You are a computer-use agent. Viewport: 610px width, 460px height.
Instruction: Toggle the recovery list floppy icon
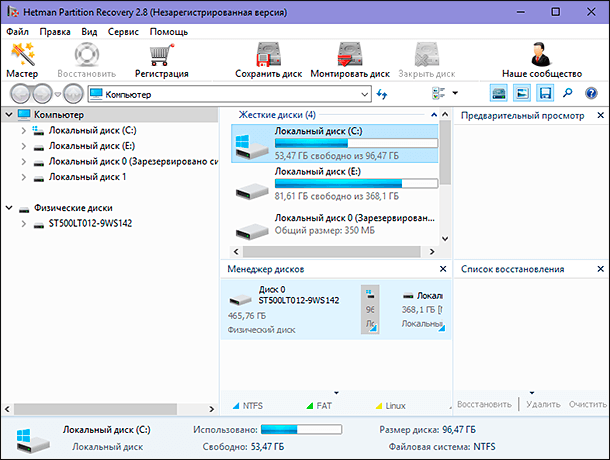[x=545, y=93]
